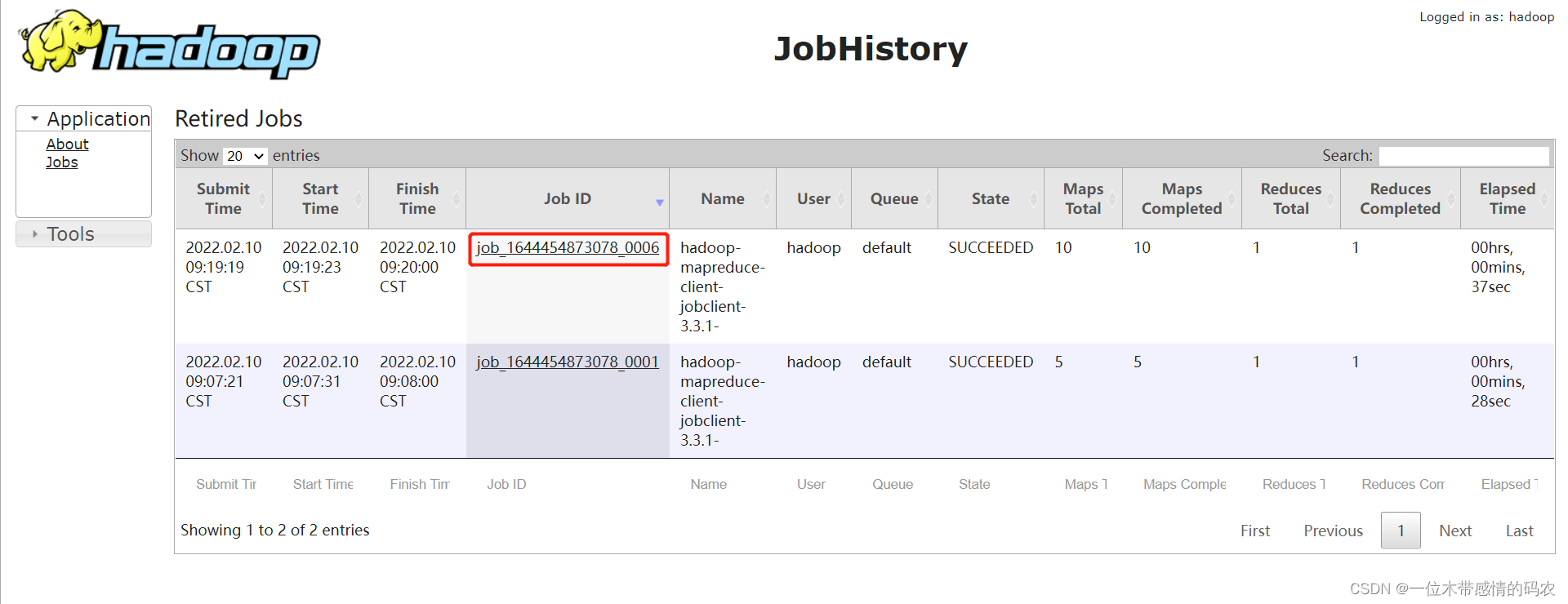Sort by Queue column header
The image size is (1568, 604).
(893, 198)
